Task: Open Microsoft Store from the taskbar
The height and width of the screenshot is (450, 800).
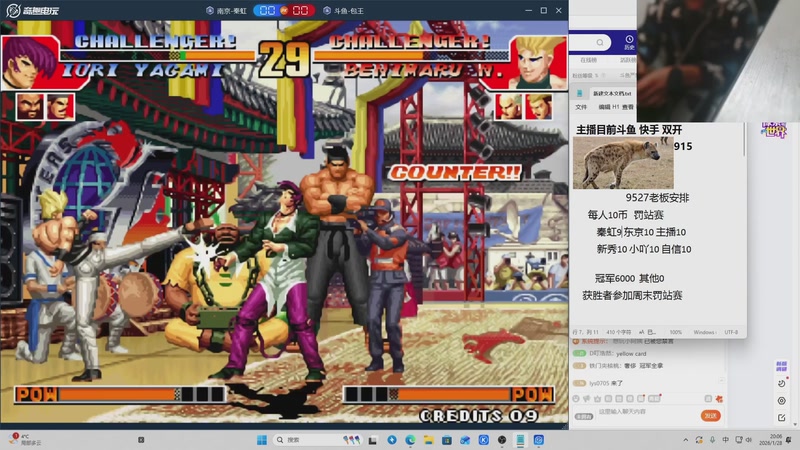Action: 446,440
